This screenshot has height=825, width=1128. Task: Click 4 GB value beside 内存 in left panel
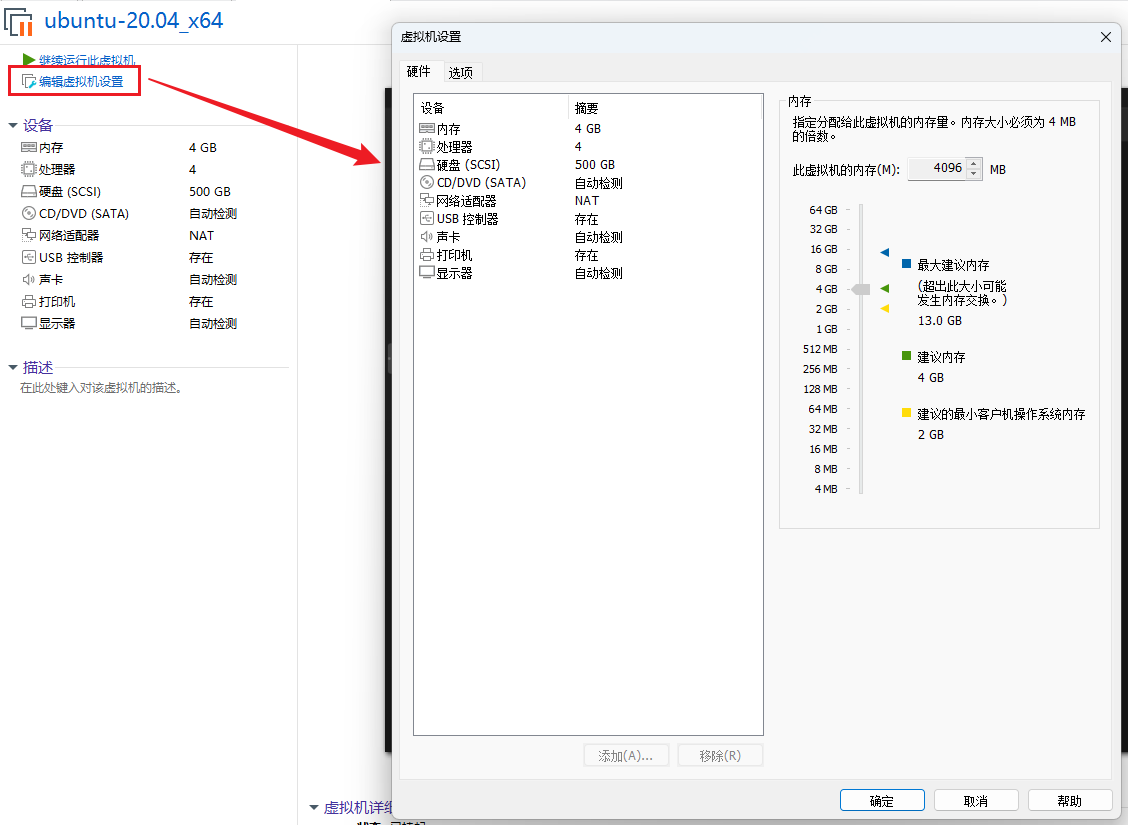[203, 147]
